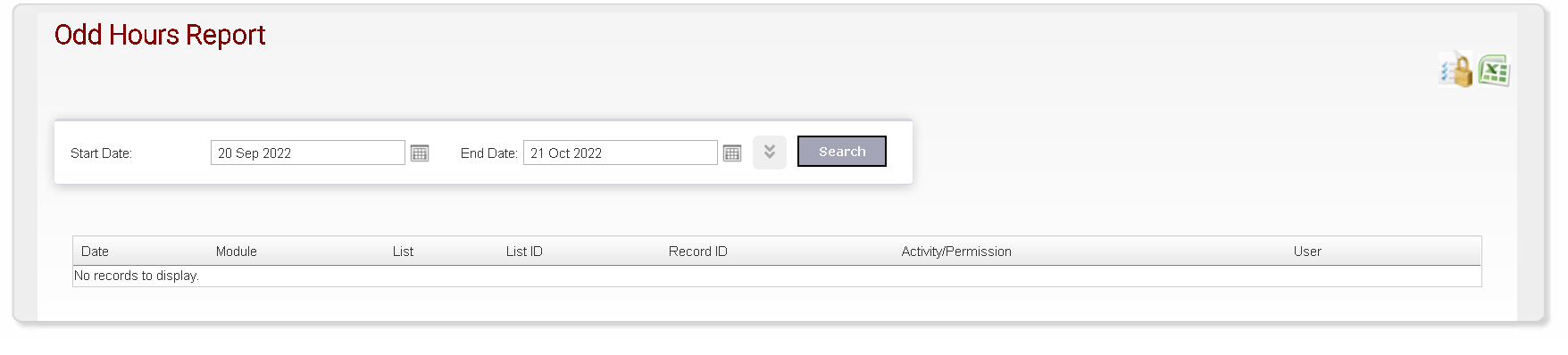Click the Odd Hours Report title
The image size is (1568, 355).
(160, 35)
